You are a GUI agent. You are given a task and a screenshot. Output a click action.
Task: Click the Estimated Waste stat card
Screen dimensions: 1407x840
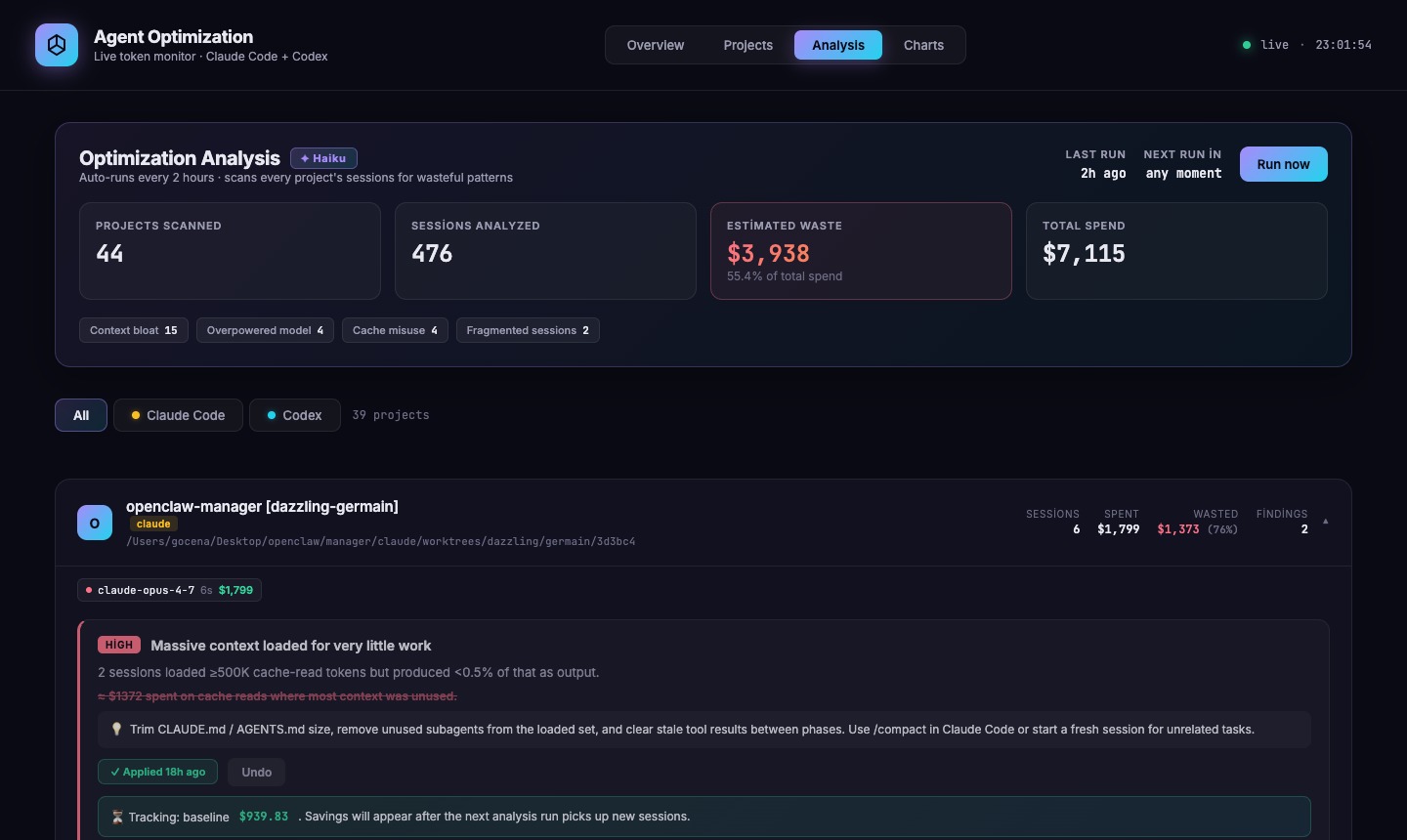[x=861, y=251]
